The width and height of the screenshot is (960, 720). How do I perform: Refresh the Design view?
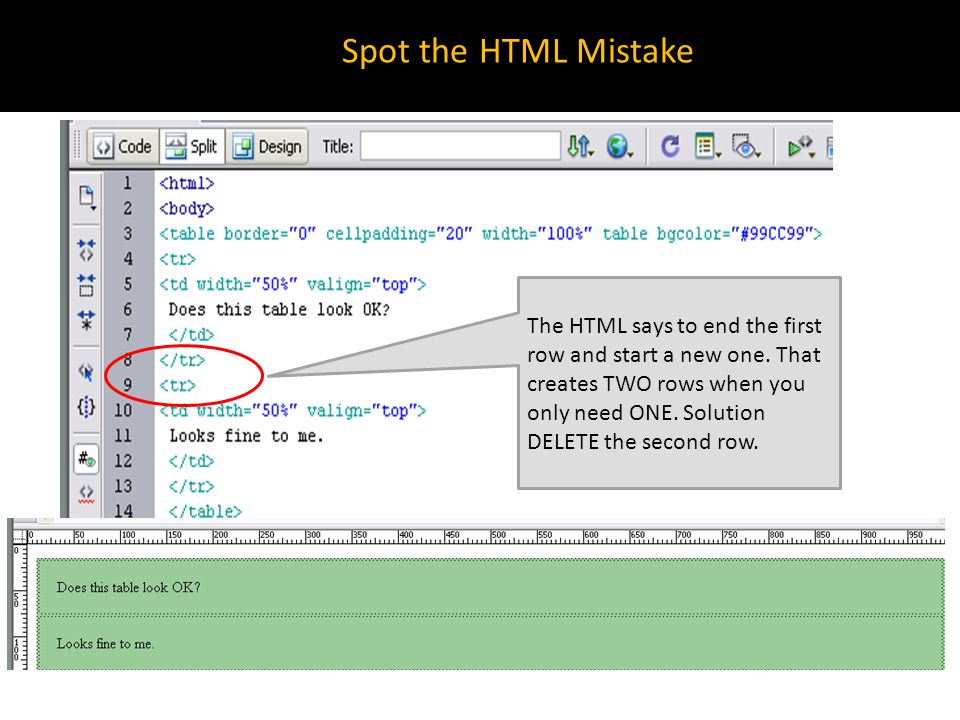[x=670, y=146]
